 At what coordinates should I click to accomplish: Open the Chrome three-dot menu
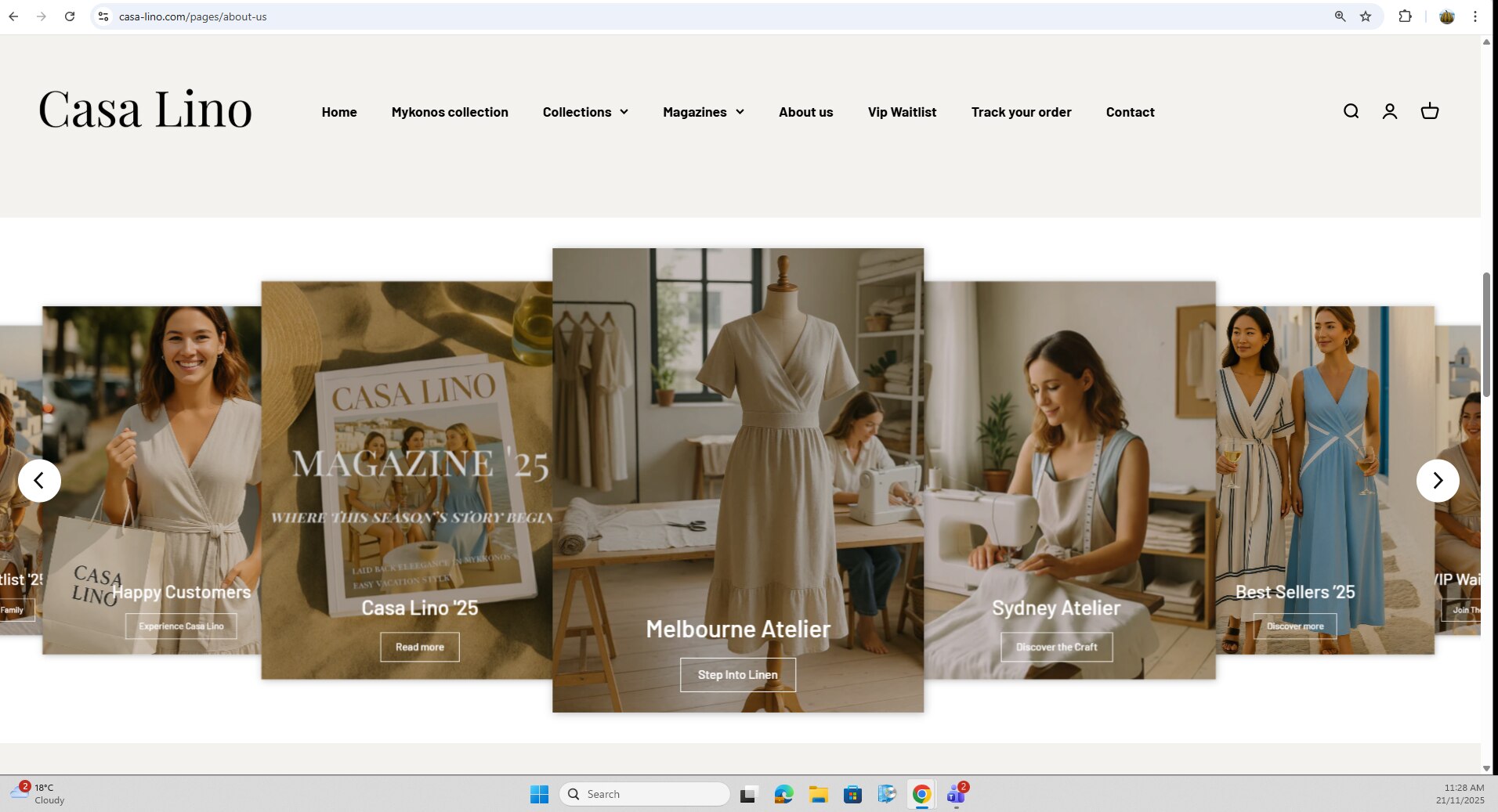(x=1475, y=16)
